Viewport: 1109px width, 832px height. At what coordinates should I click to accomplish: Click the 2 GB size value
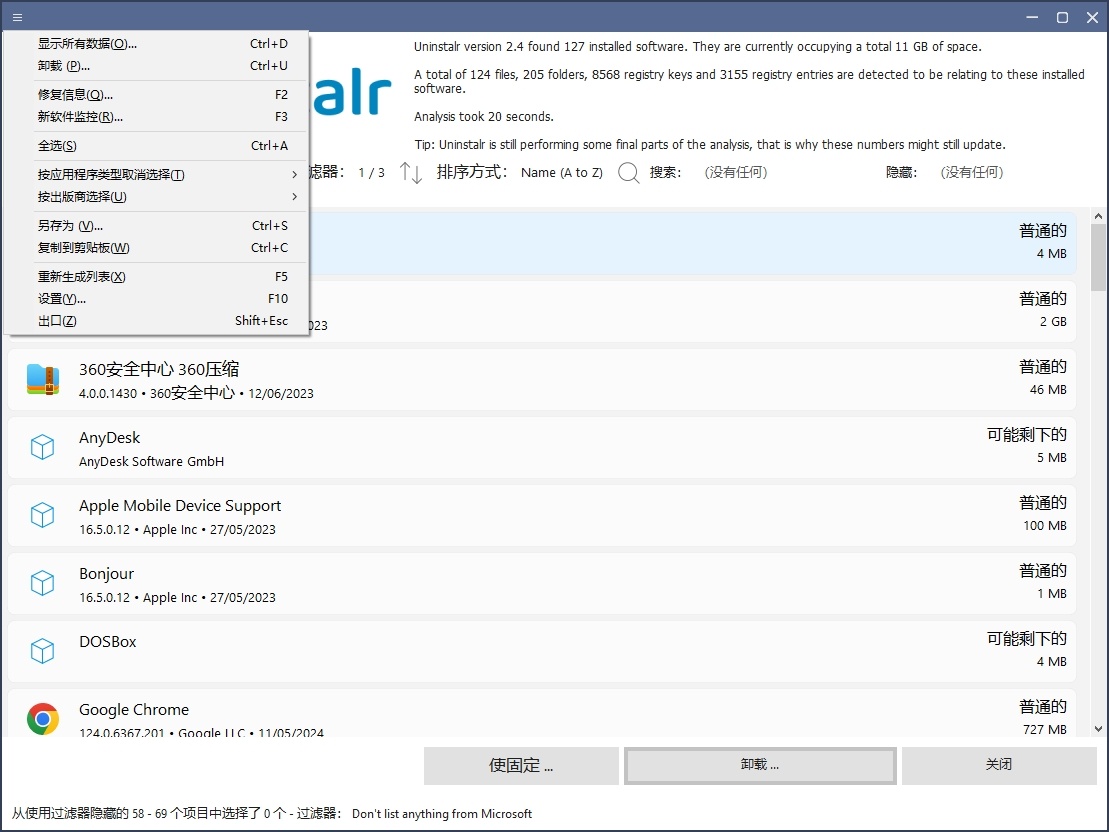pyautogui.click(x=1053, y=322)
